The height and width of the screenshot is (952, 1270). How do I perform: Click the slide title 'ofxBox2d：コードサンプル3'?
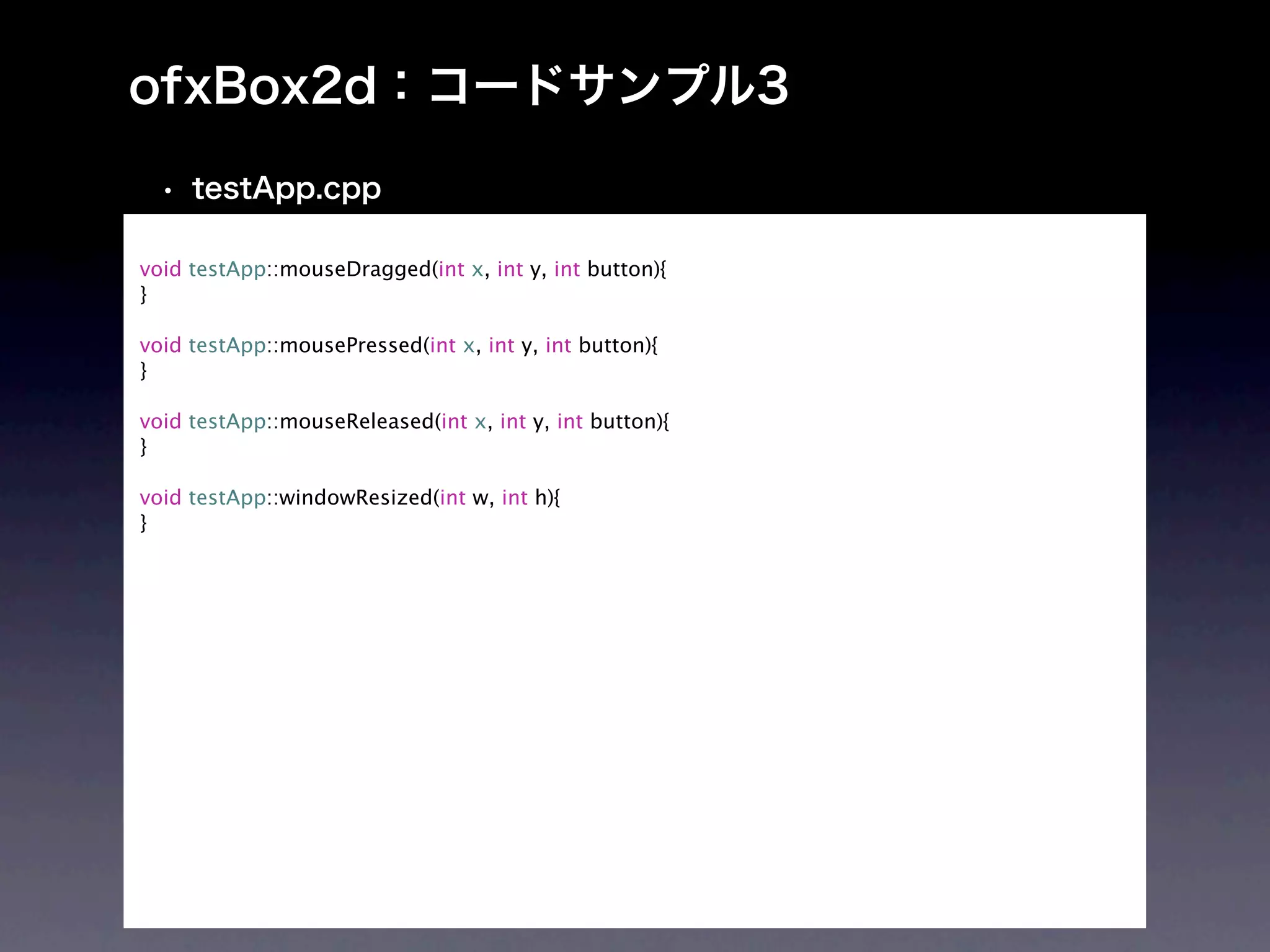tap(458, 86)
